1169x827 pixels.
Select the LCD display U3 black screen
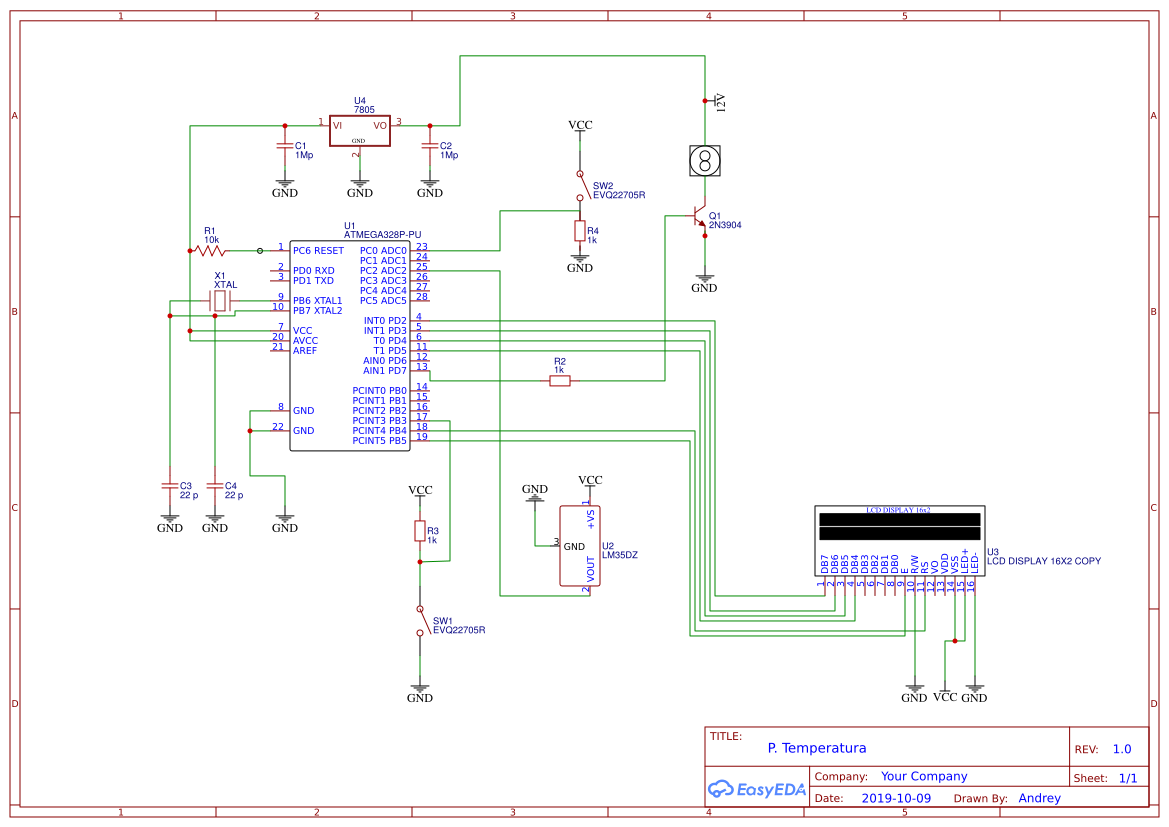pyautogui.click(x=899, y=526)
